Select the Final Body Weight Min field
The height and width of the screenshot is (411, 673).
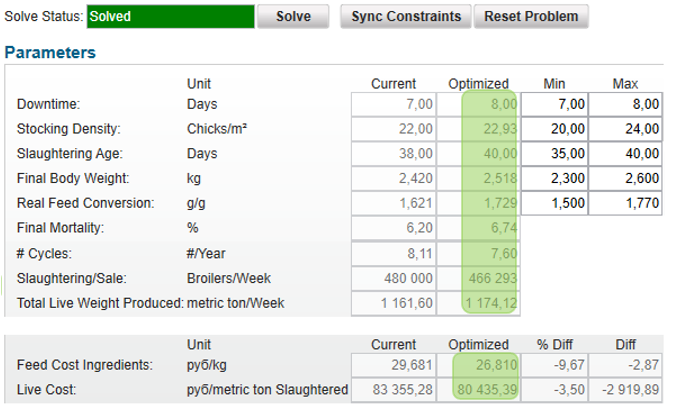pos(555,178)
